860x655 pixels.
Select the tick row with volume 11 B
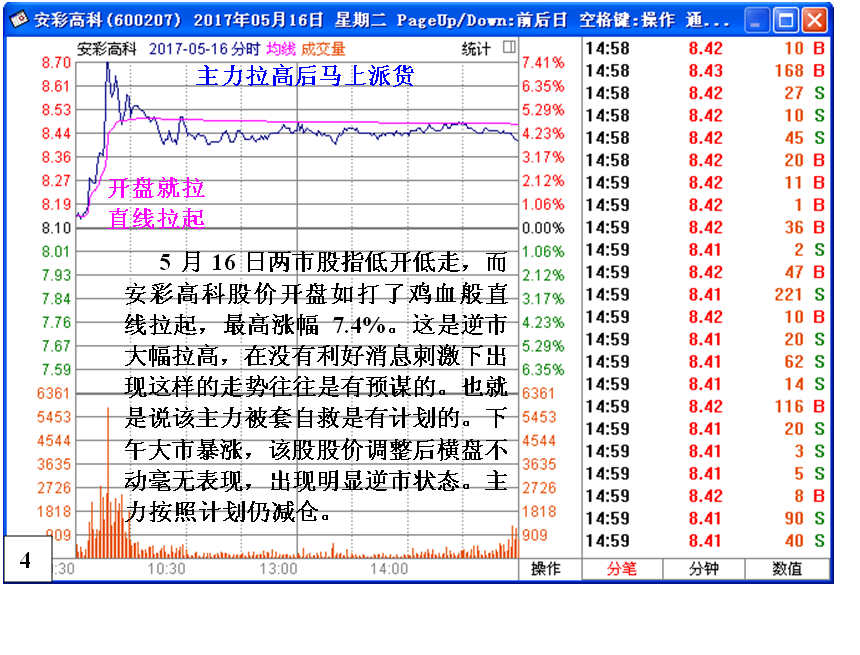[x=705, y=183]
